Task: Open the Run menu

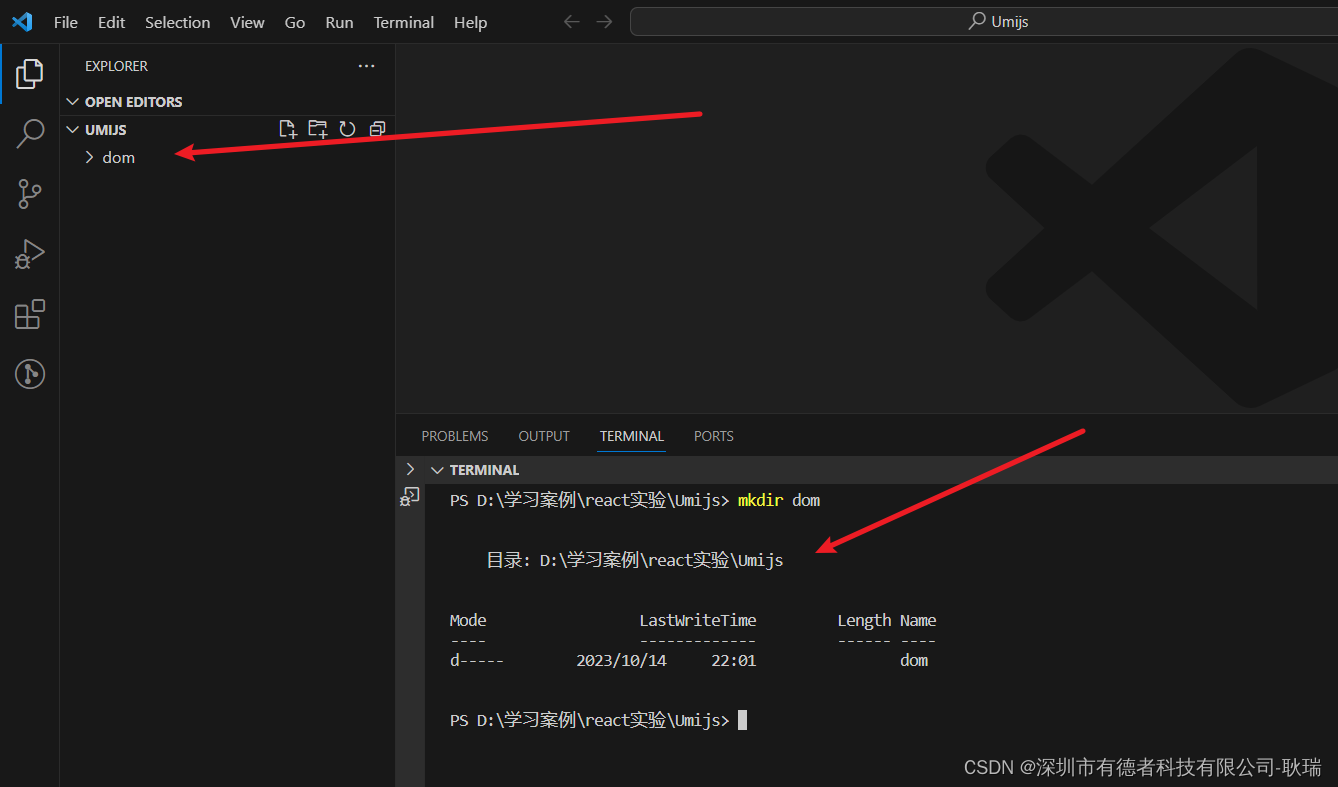Action: coord(340,22)
